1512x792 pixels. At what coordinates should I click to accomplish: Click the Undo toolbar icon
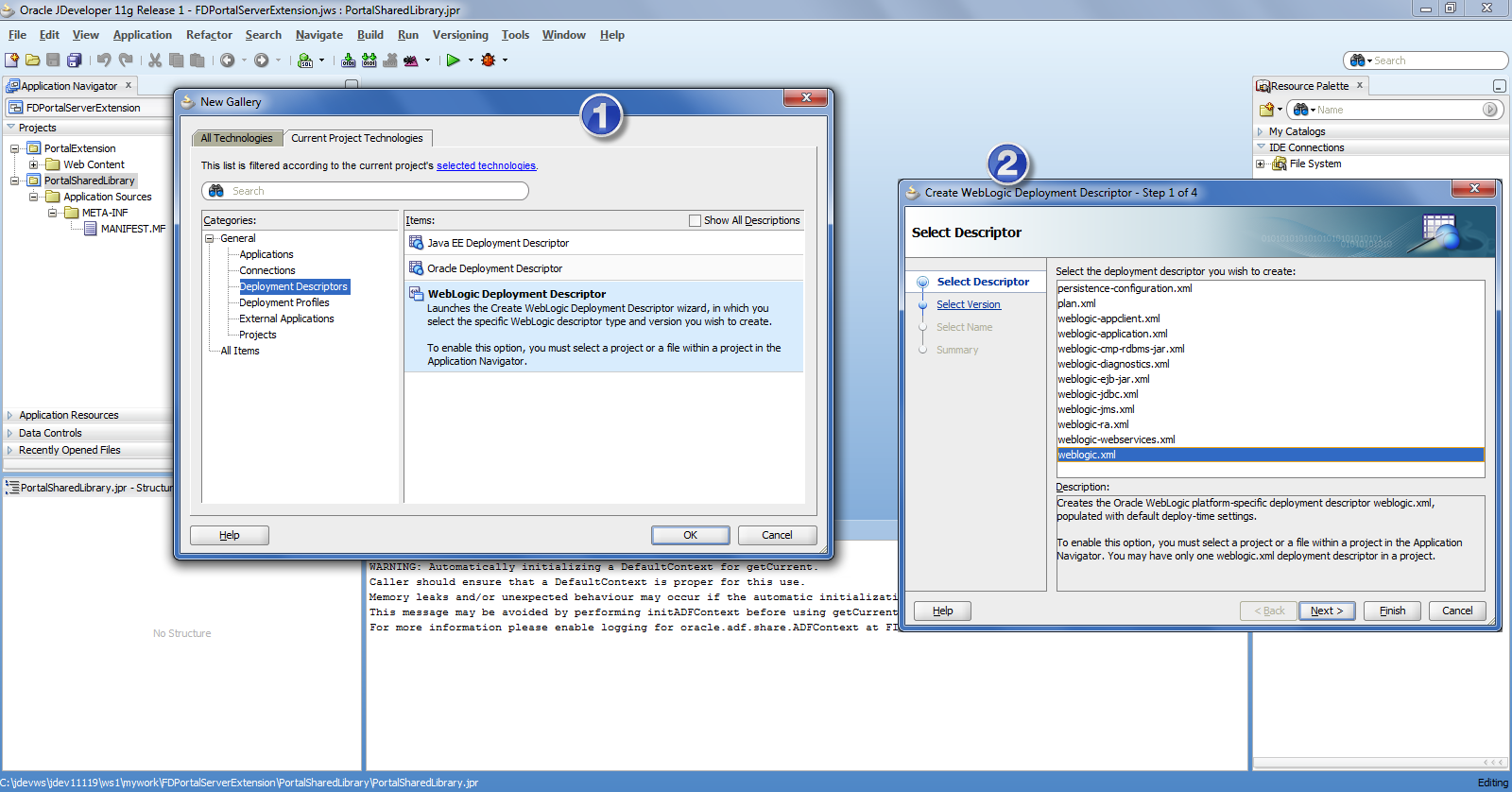pyautogui.click(x=104, y=60)
